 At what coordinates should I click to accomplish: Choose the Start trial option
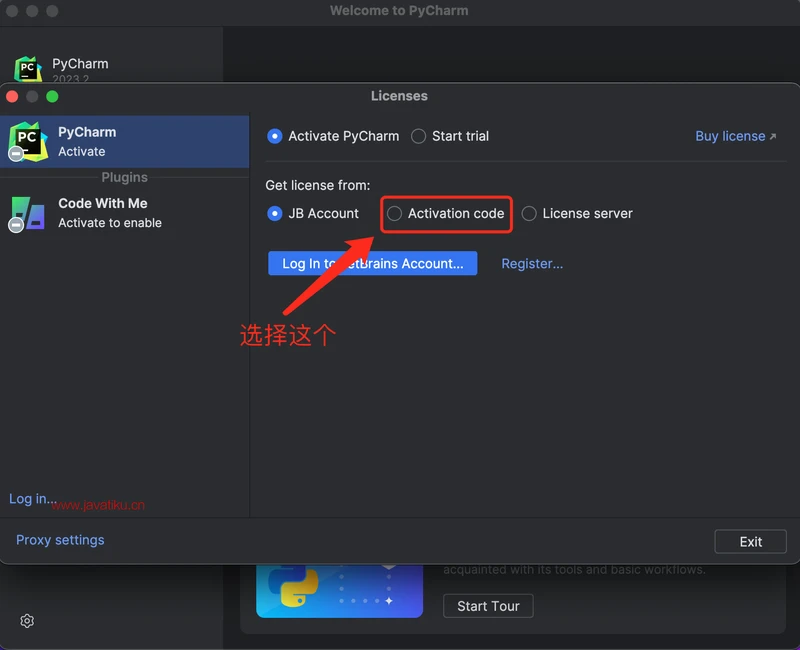419,136
